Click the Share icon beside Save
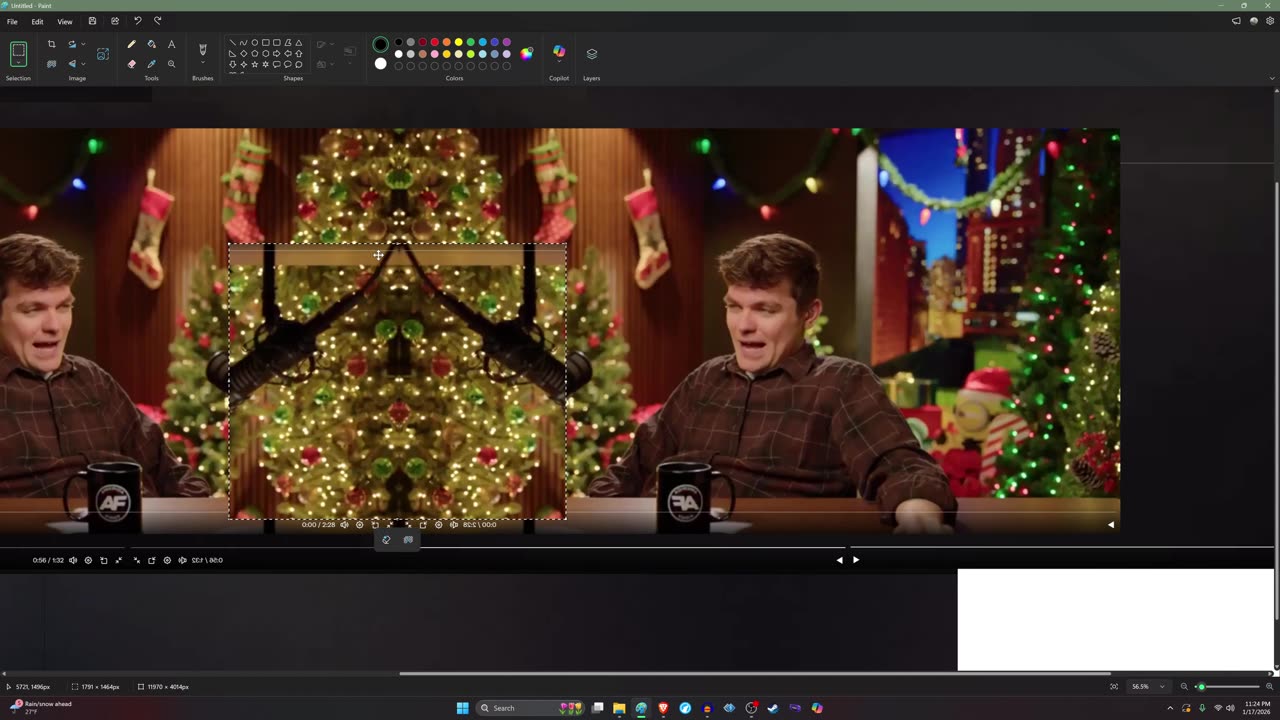 click(x=114, y=21)
